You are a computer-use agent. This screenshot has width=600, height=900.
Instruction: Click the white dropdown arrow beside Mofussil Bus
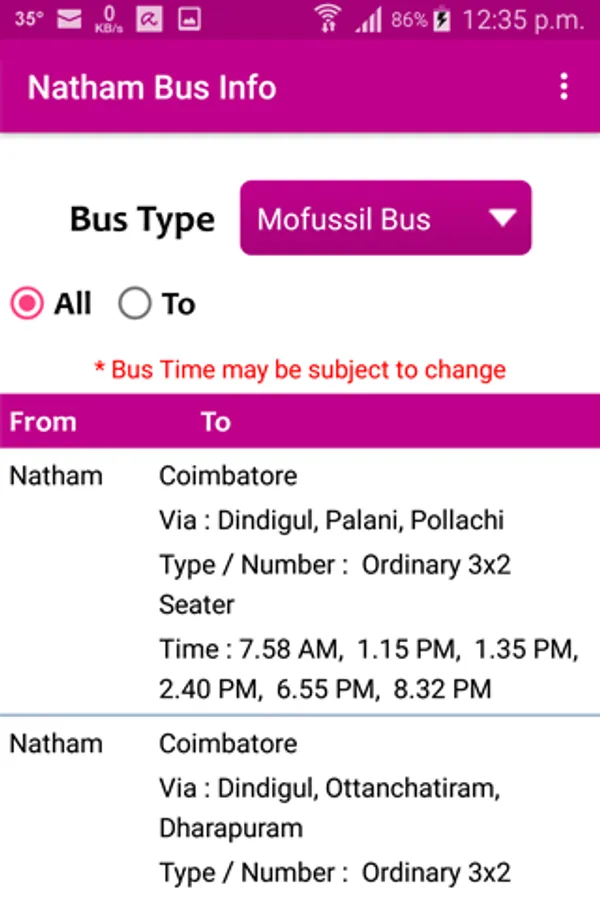coord(502,218)
